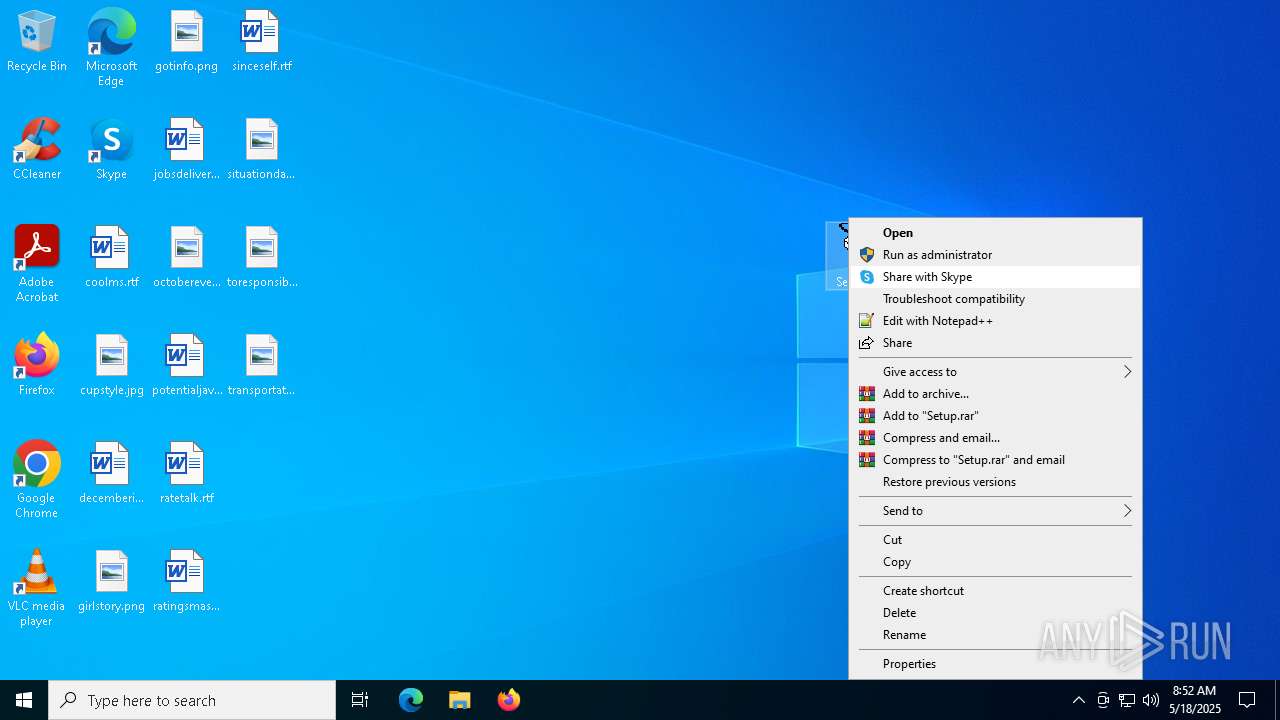Open VLC media player shortcut
This screenshot has width=1280, height=720.
(37, 588)
